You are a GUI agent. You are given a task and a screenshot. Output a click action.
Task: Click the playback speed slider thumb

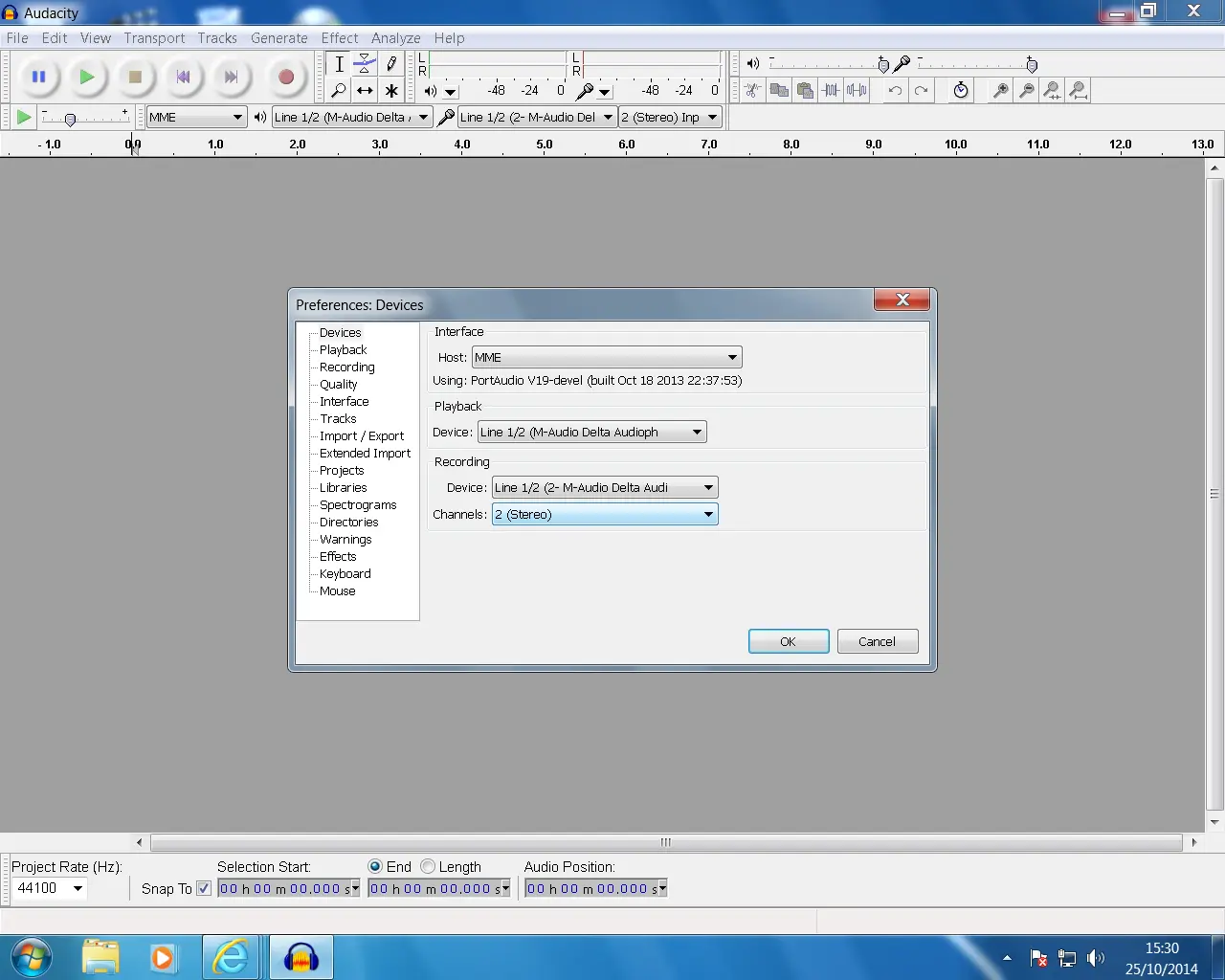pyautogui.click(x=70, y=119)
